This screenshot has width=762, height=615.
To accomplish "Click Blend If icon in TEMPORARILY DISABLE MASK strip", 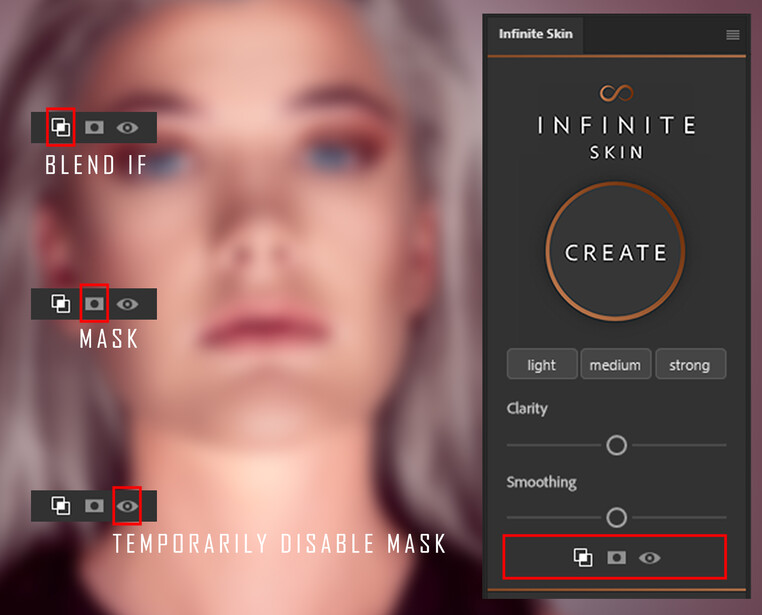I will point(61,506).
